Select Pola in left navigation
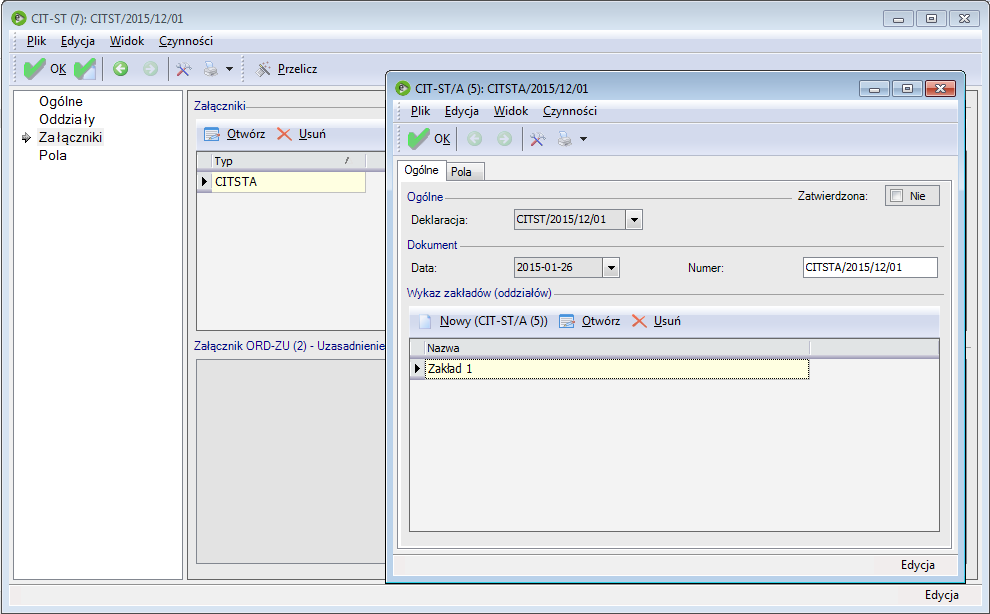This screenshot has width=990, height=614. coord(52,155)
